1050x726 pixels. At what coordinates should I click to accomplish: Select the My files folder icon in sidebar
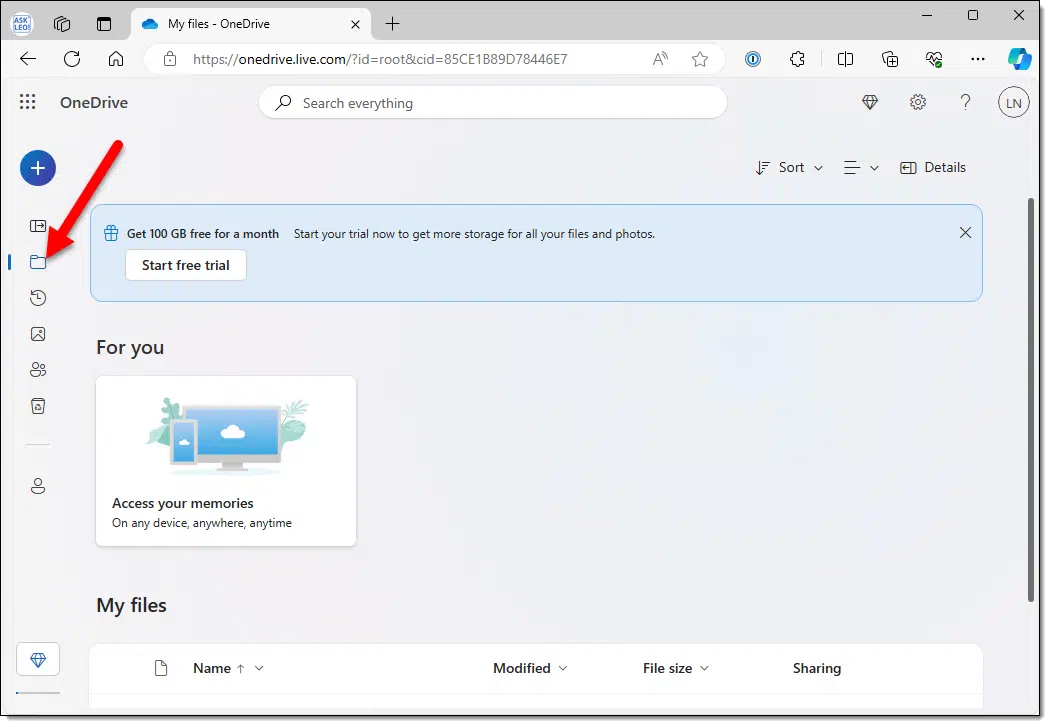(38, 262)
